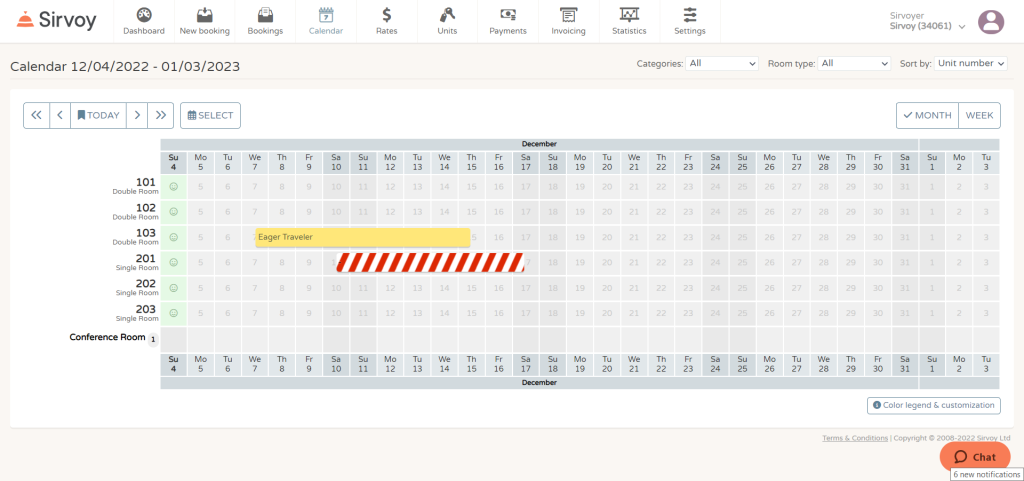The image size is (1024, 481).
Task: Expand the Categories dropdown
Action: 723,63
